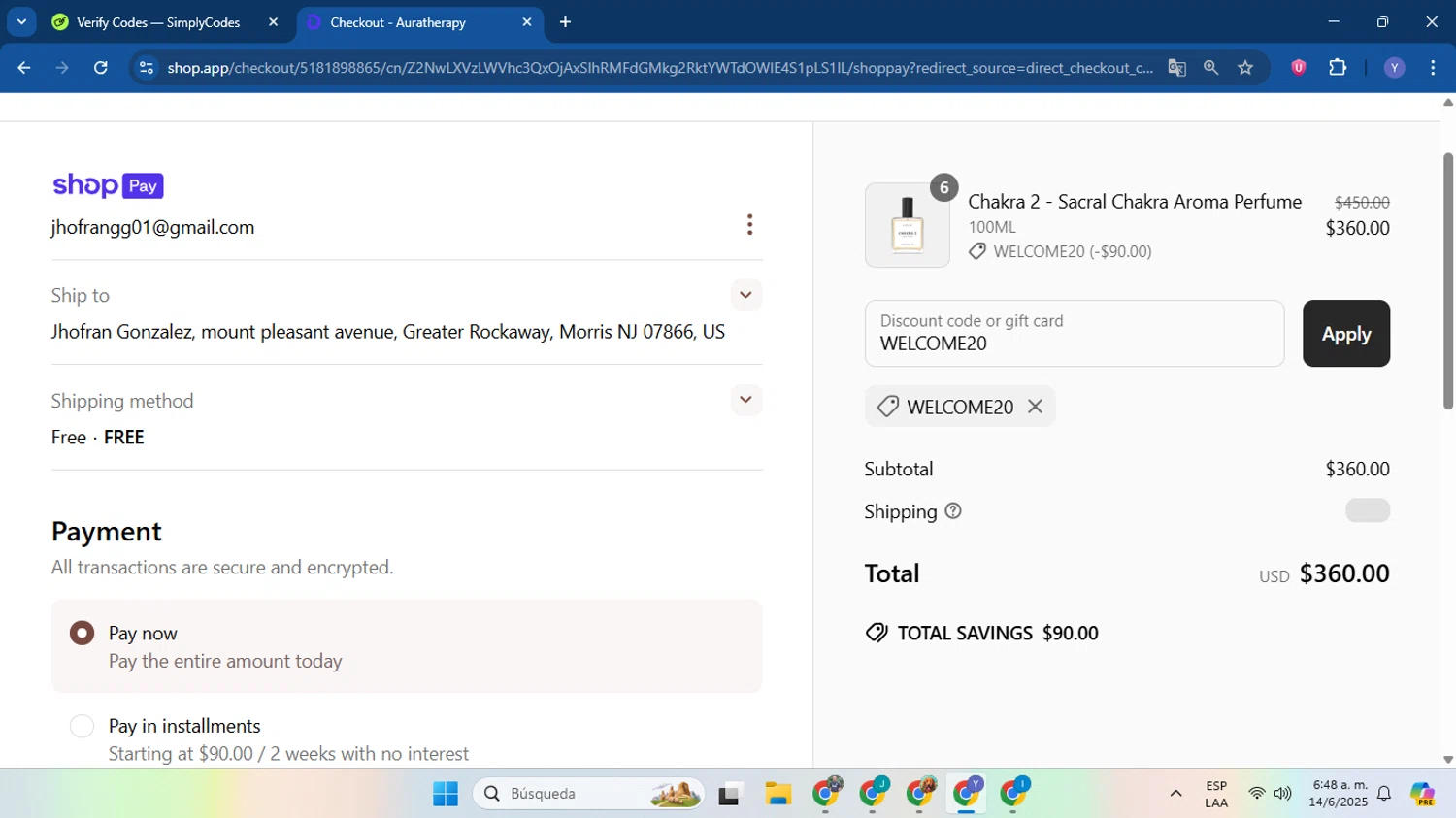
Task: Open Chrome three-dot menu
Action: [1434, 68]
